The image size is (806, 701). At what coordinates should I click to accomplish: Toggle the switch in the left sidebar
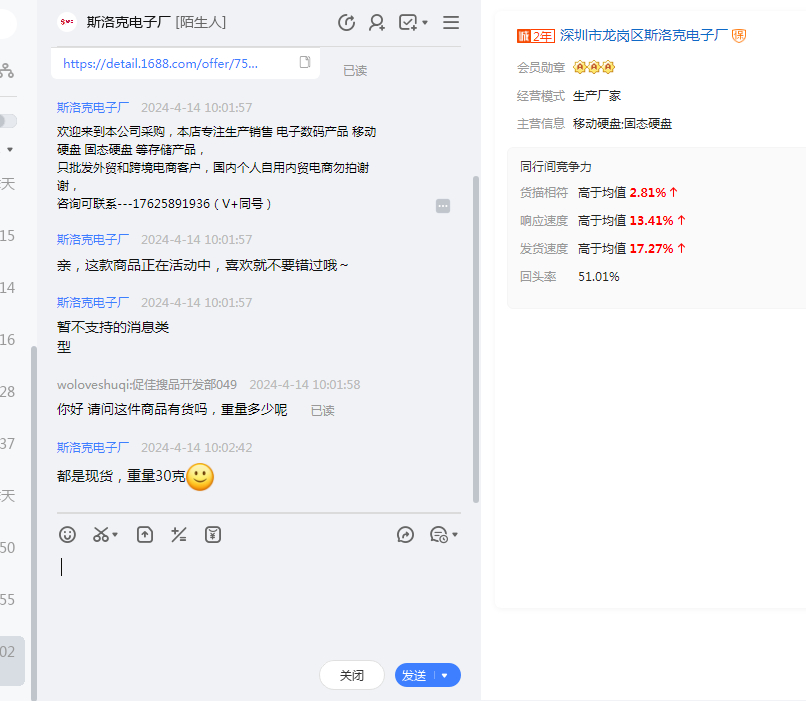[x=7, y=121]
